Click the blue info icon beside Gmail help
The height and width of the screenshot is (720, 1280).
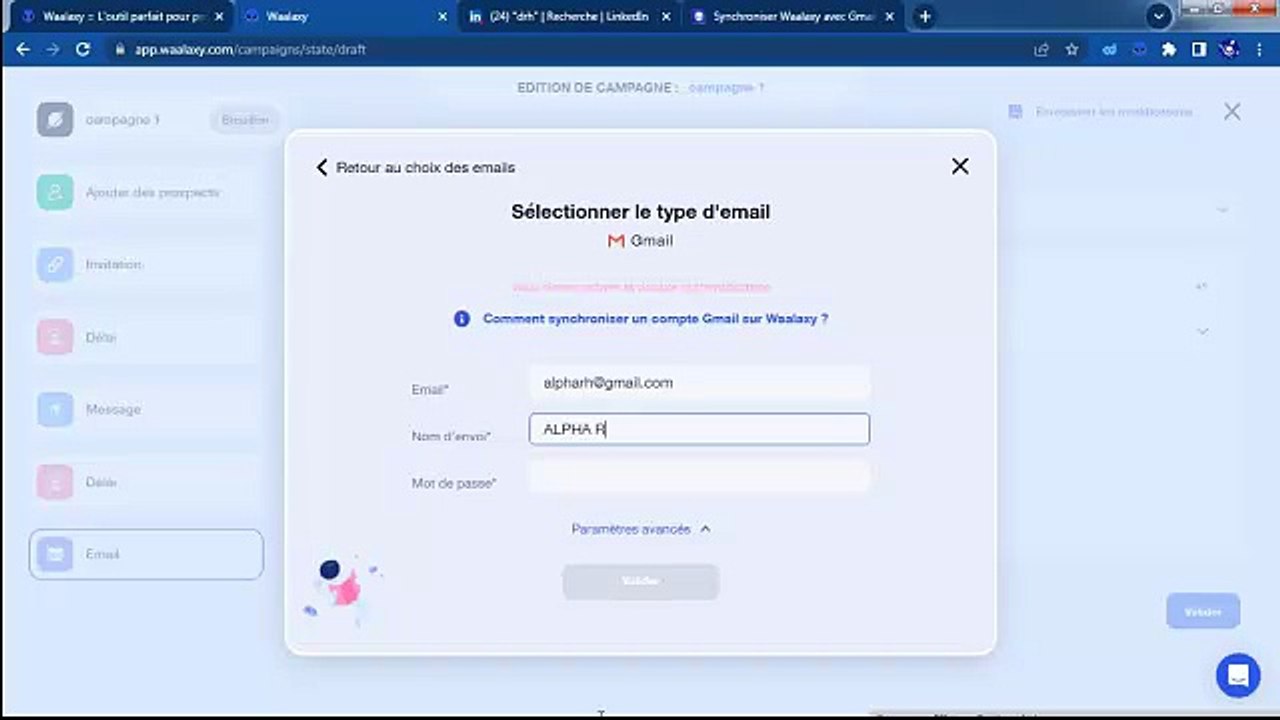pyautogui.click(x=461, y=319)
